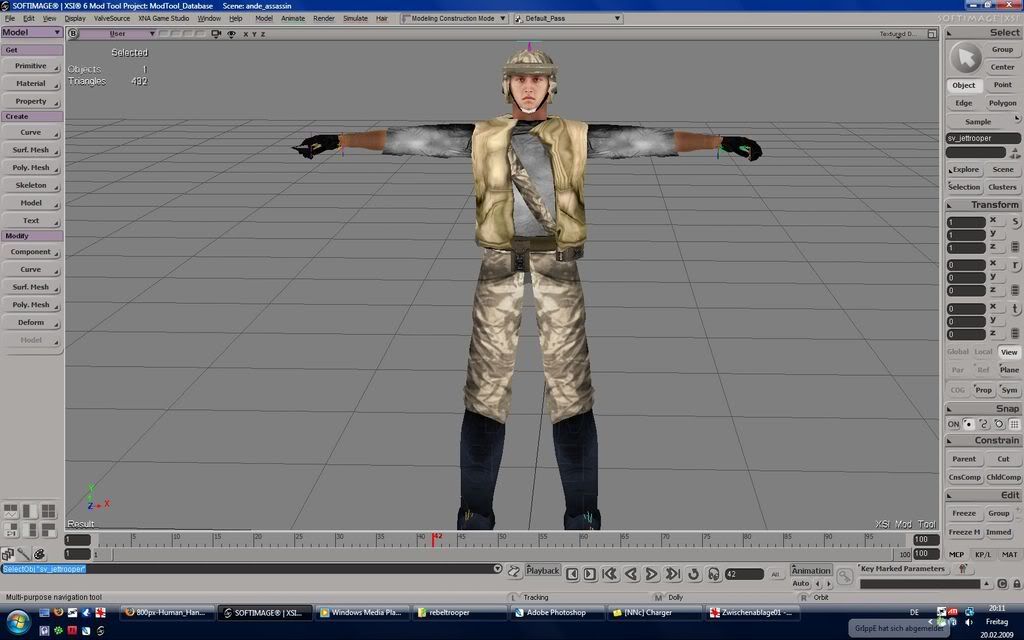Screen dimensions: 1024x640
Task: Open ValveSource menu
Action: coord(112,18)
